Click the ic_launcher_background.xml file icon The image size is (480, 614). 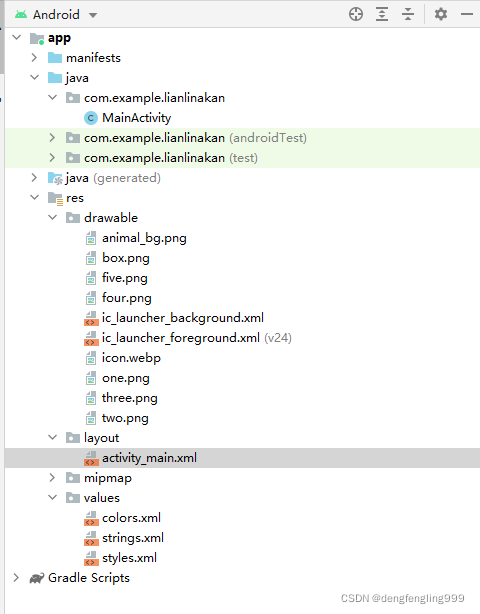coord(91,318)
